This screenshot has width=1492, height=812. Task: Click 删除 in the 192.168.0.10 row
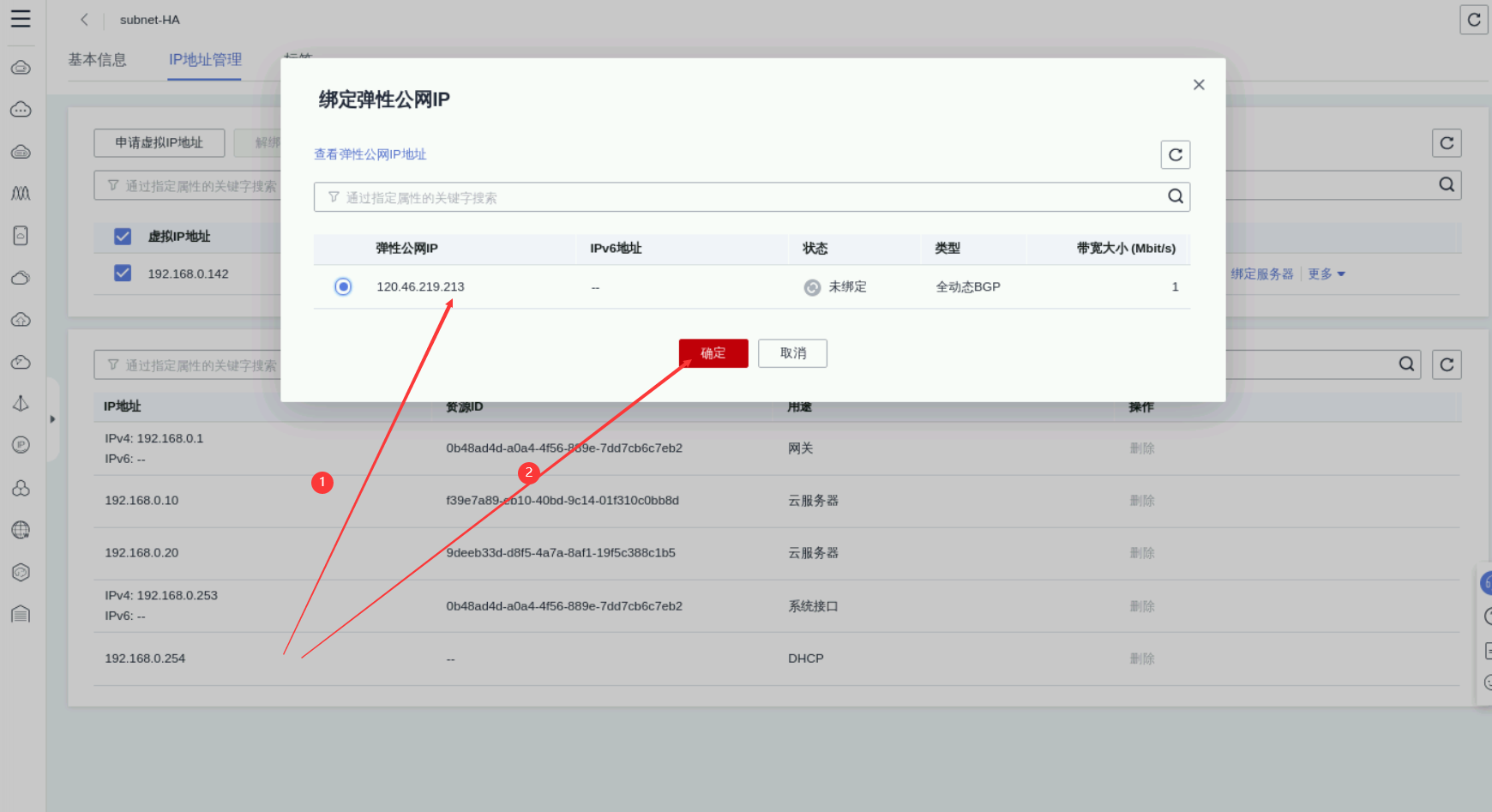coord(1142,501)
